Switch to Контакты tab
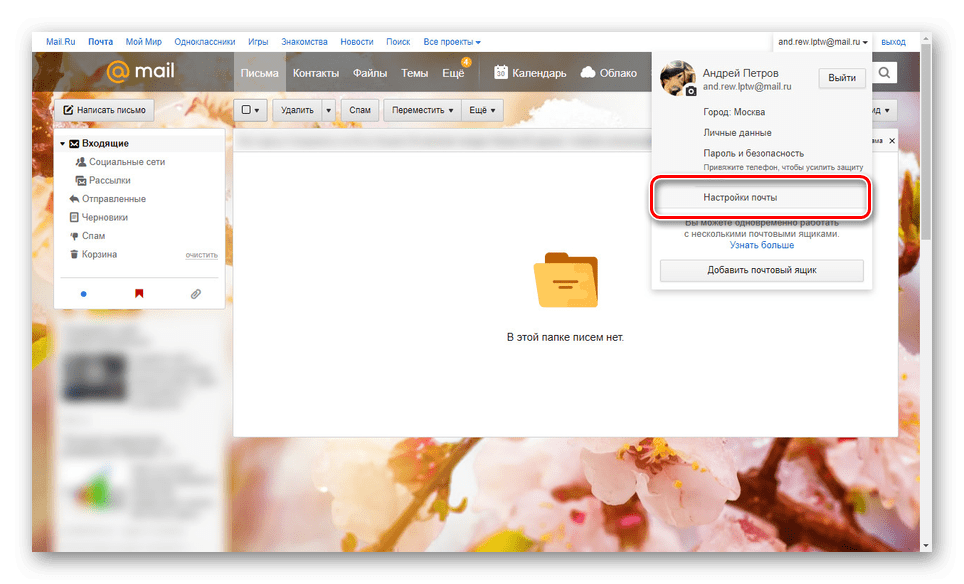Screen dimensions: 964x584 316,73
